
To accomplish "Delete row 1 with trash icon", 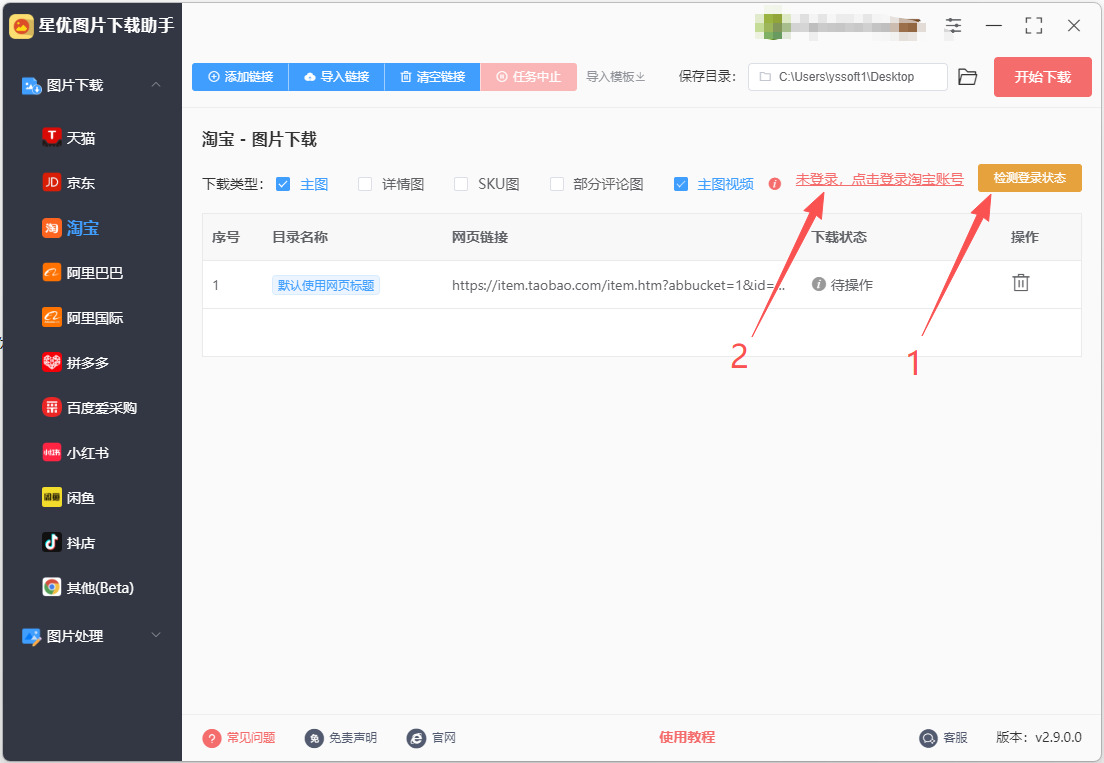I will click(1020, 283).
